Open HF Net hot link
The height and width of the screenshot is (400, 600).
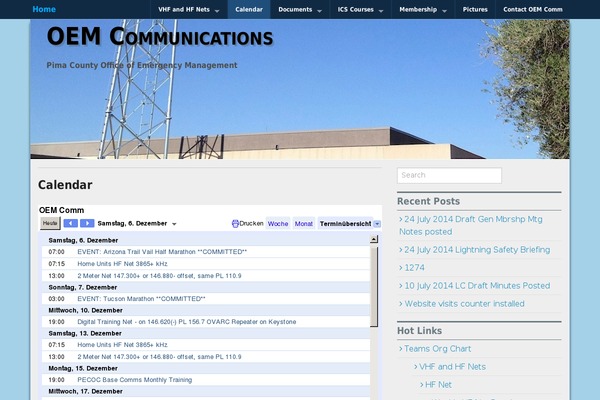coord(438,385)
